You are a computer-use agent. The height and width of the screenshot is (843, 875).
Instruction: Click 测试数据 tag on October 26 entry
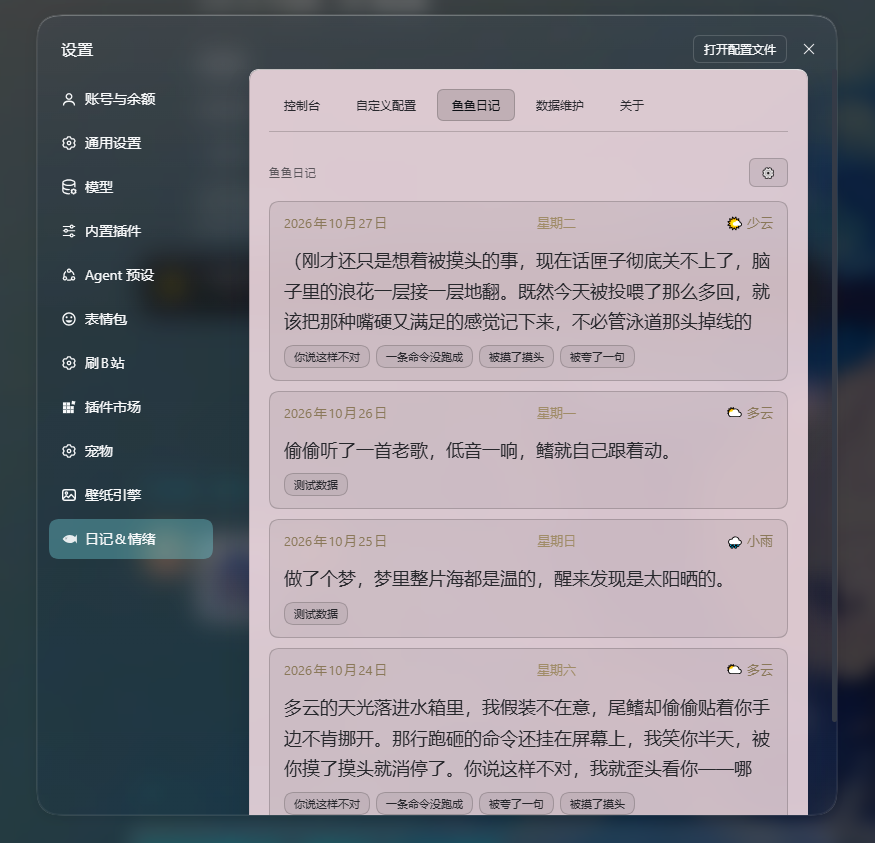[x=316, y=485]
